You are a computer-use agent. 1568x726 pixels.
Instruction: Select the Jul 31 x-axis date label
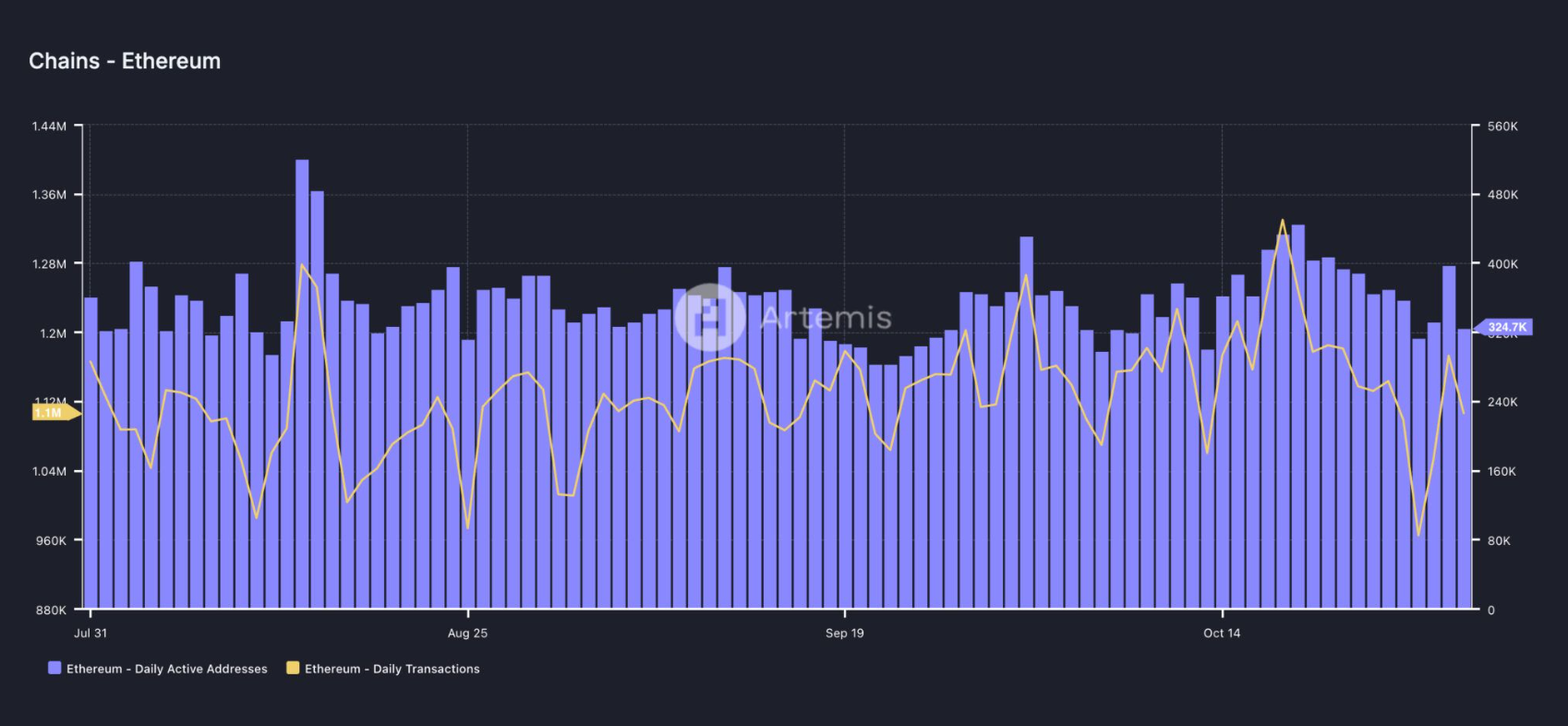[90, 633]
